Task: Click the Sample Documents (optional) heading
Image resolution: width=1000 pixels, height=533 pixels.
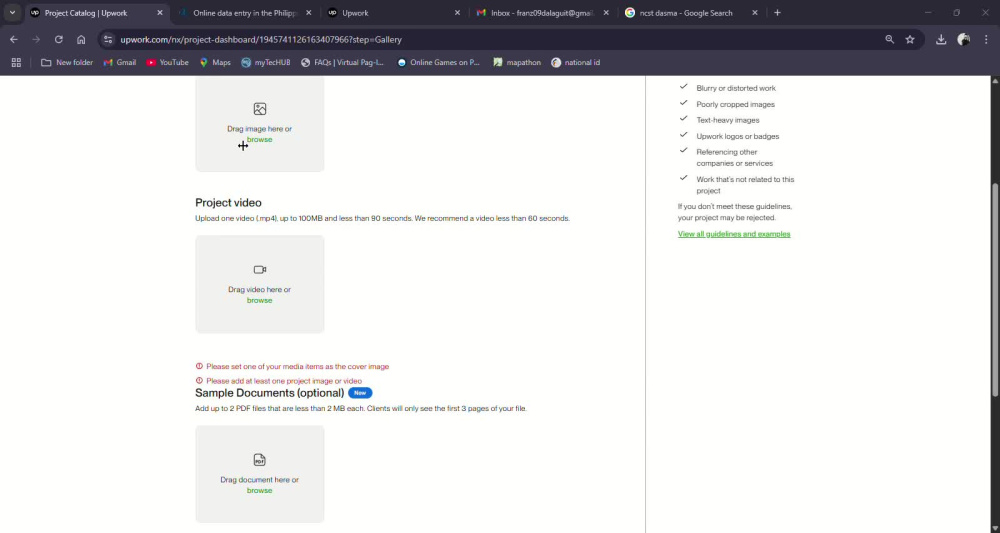Action: [x=270, y=393]
